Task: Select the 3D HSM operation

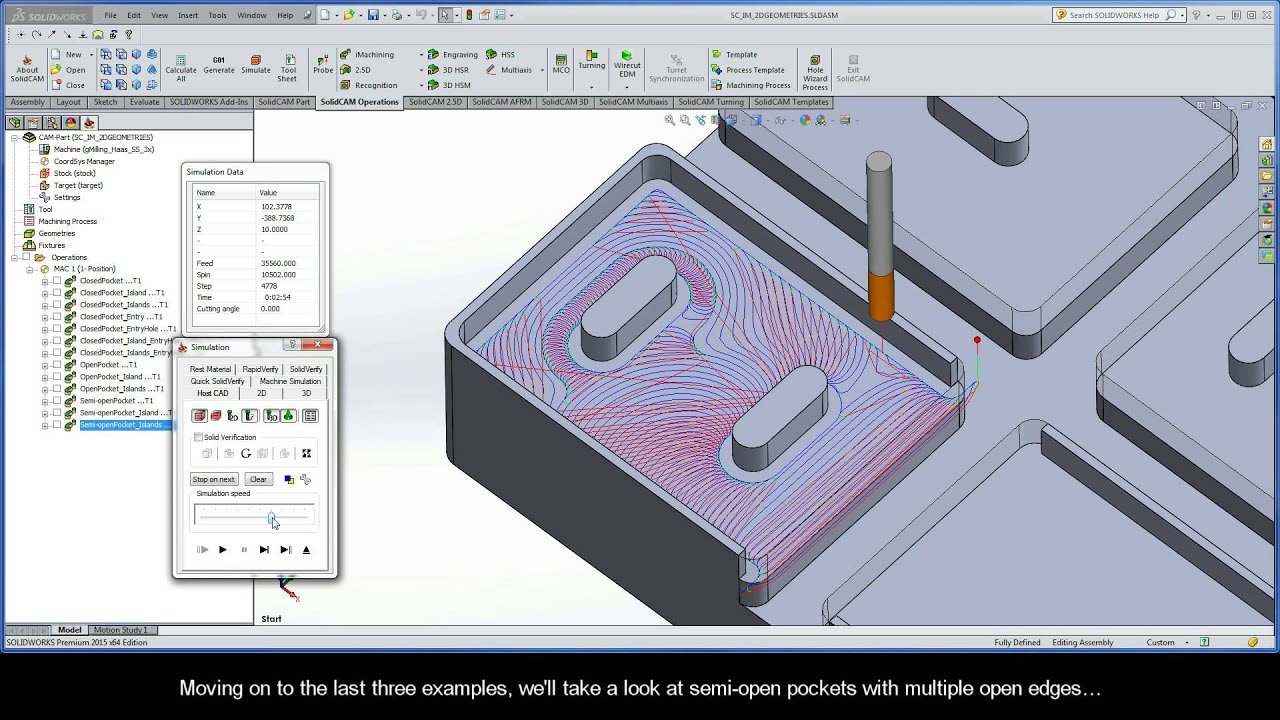Action: tap(449, 85)
